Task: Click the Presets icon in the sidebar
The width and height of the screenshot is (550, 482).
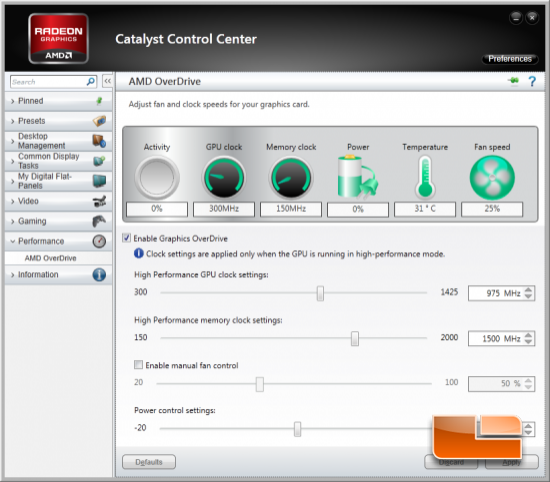Action: pos(99,121)
